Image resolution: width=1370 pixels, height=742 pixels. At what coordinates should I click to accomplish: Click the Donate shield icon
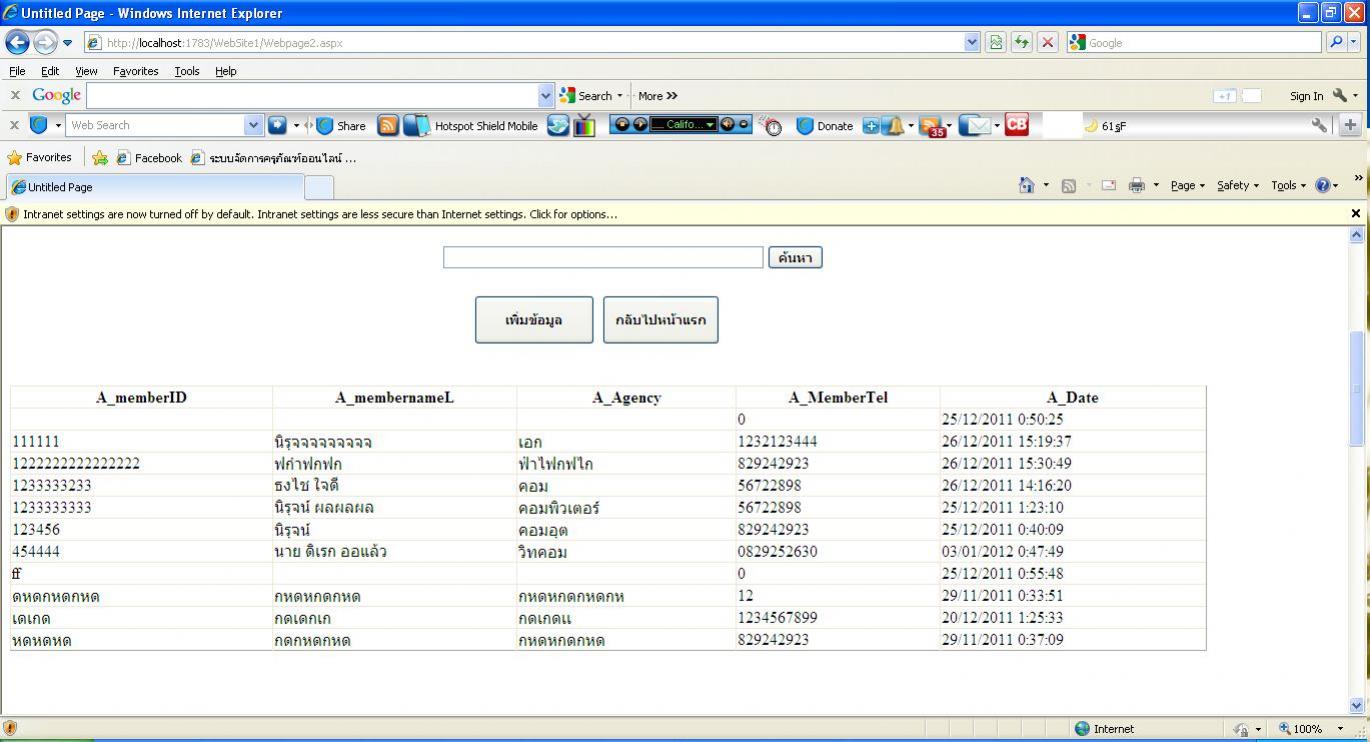click(x=806, y=126)
